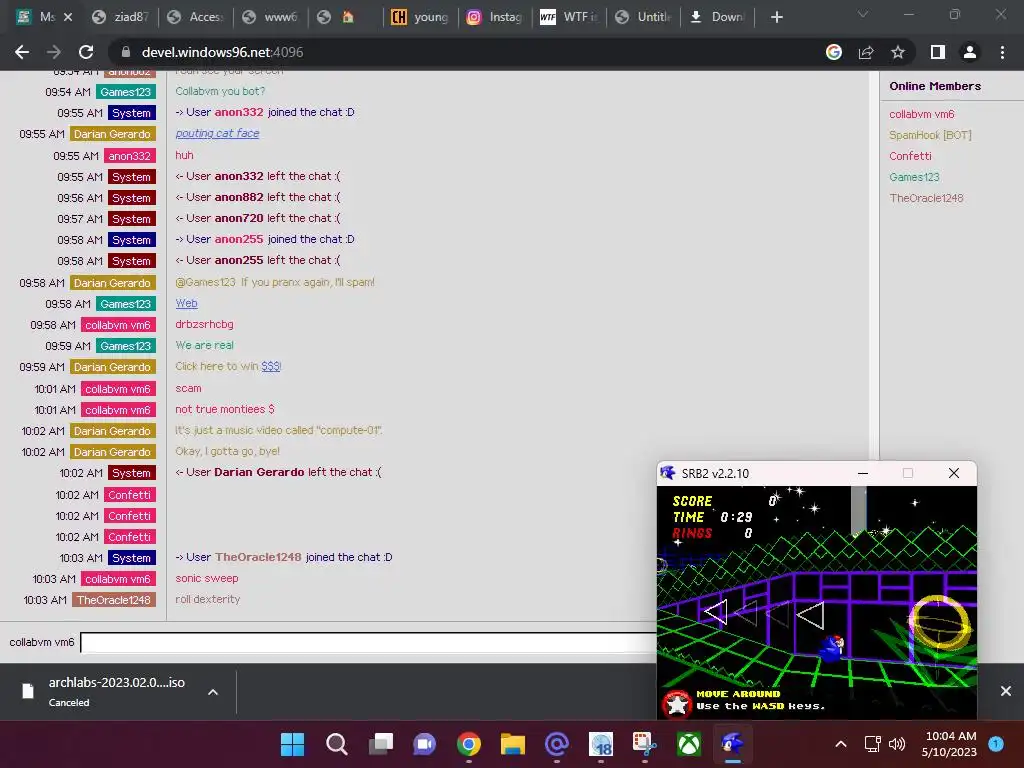The image size is (1024, 768).
Task: Reload the page with the refresh icon
Action: [86, 52]
